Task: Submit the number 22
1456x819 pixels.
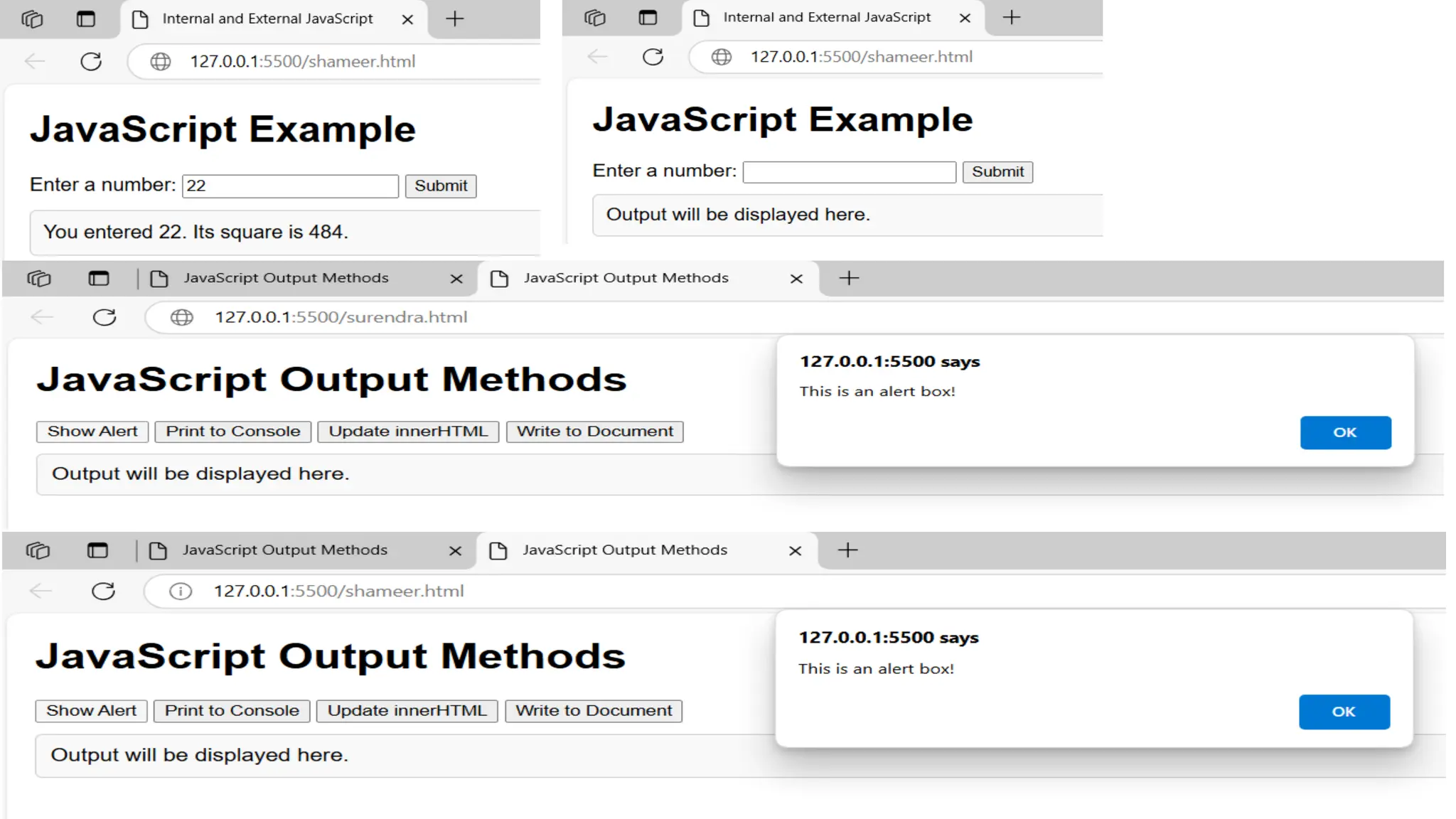Action: point(441,186)
